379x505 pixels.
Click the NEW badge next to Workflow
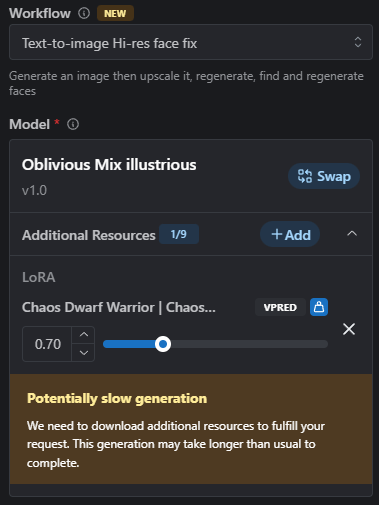(115, 14)
